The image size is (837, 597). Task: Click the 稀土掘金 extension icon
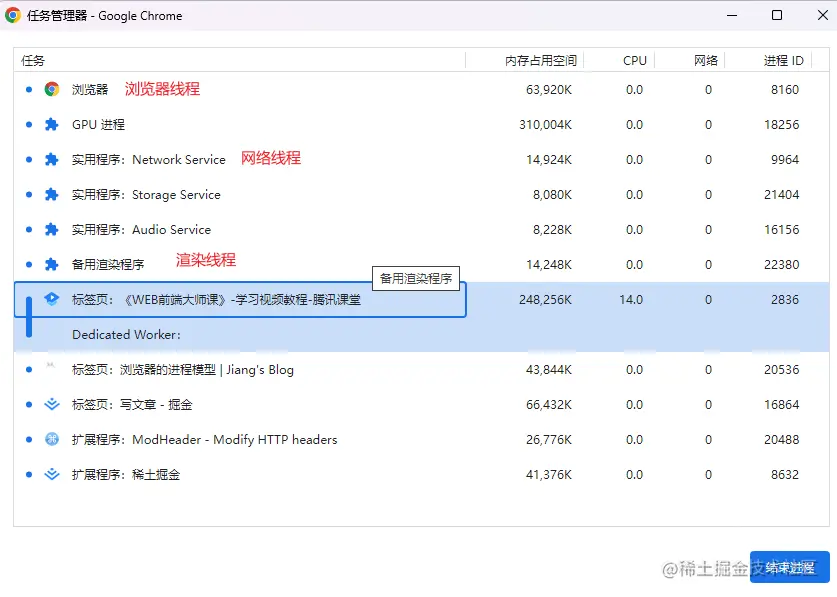(x=52, y=474)
